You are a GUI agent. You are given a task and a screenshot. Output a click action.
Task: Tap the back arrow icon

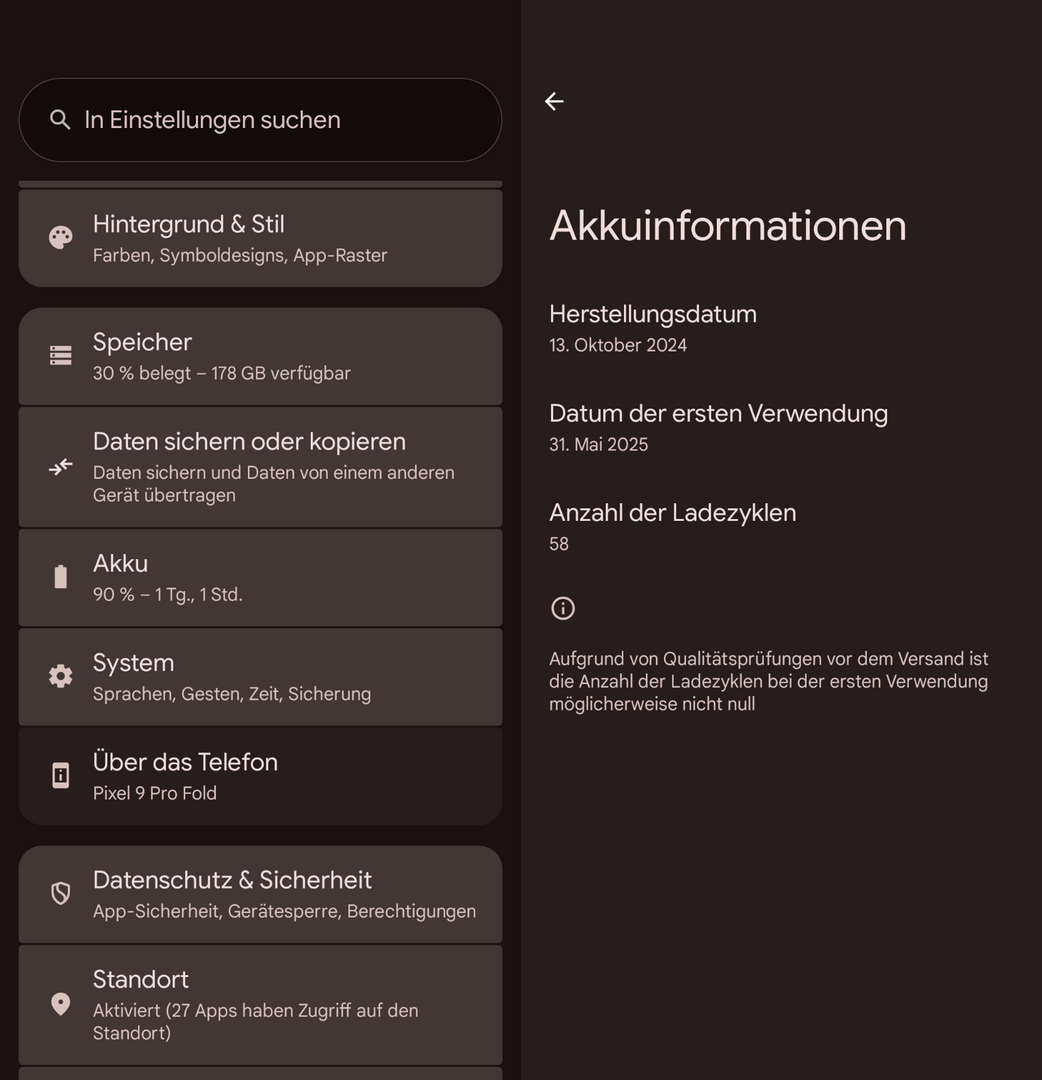pyautogui.click(x=554, y=101)
